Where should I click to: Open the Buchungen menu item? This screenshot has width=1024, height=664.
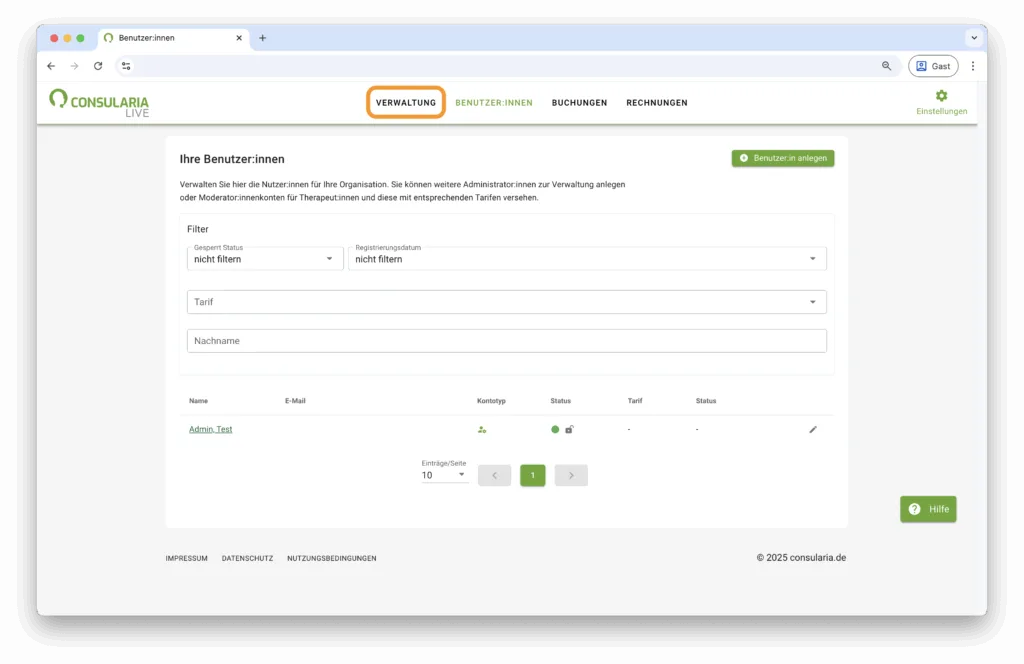tap(579, 103)
